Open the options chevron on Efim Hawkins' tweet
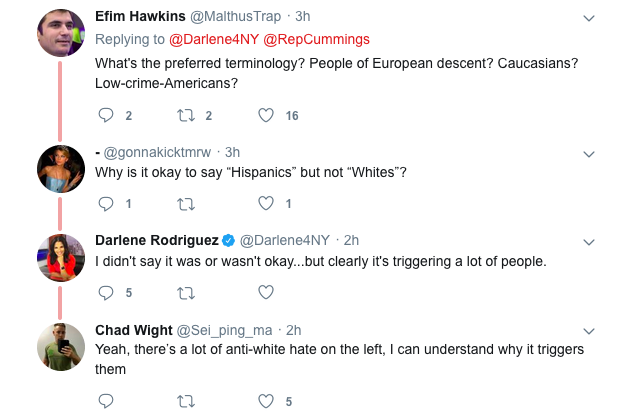 point(589,19)
